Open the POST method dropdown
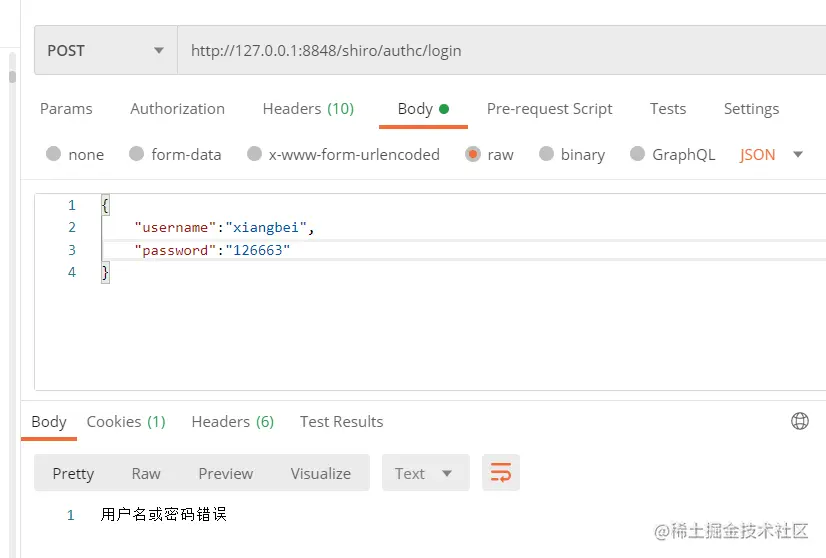The width and height of the screenshot is (826, 558). click(106, 51)
